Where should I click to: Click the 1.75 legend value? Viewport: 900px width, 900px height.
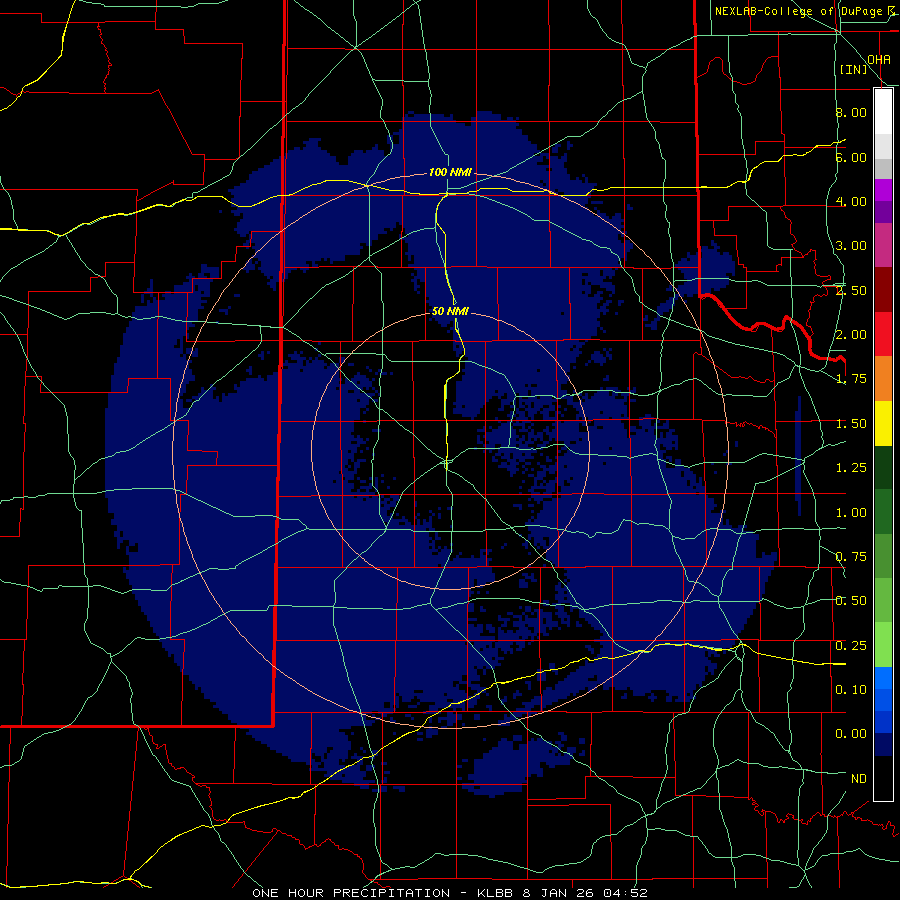point(851,379)
